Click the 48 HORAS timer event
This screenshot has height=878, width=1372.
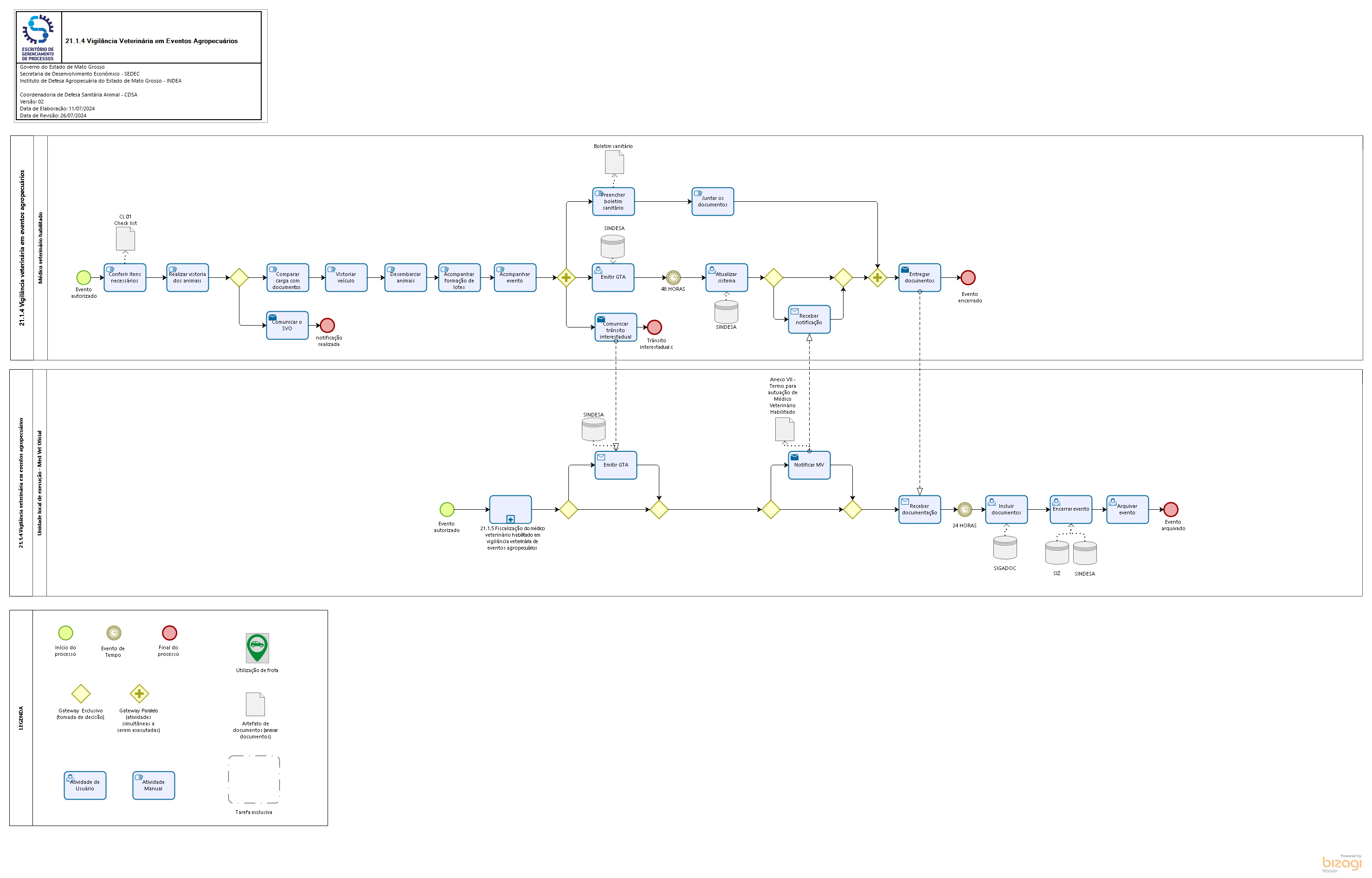point(673,278)
